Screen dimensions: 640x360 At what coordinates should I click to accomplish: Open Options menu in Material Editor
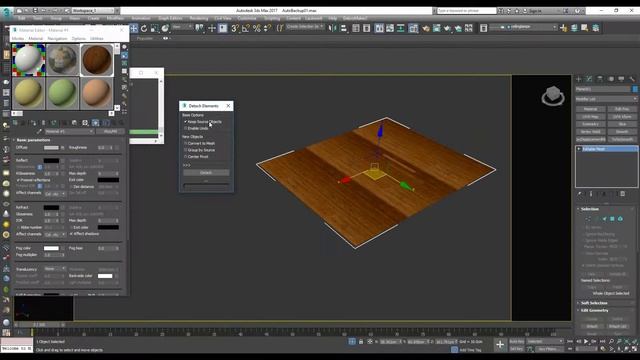[x=78, y=38]
